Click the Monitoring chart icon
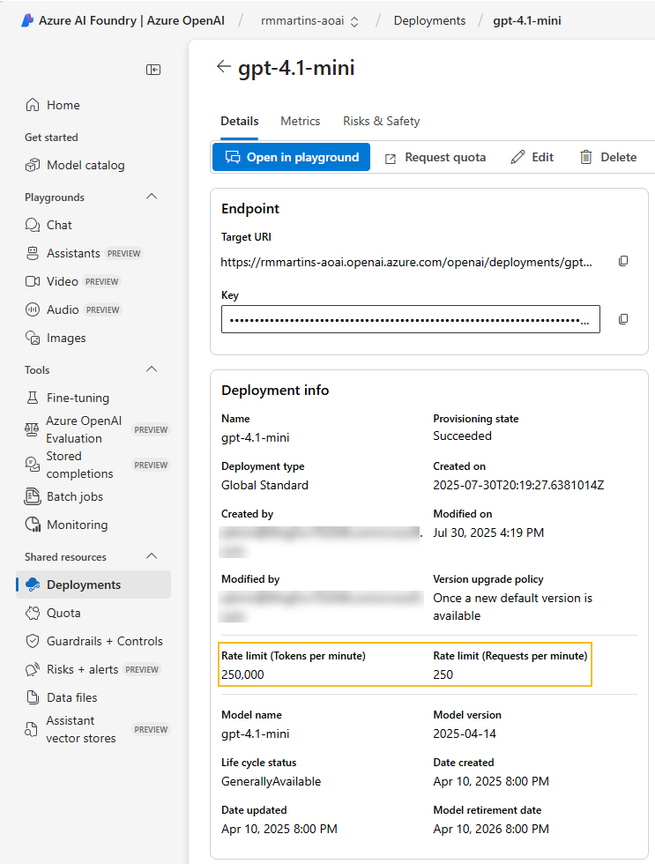The height and width of the screenshot is (864, 655). (33, 525)
